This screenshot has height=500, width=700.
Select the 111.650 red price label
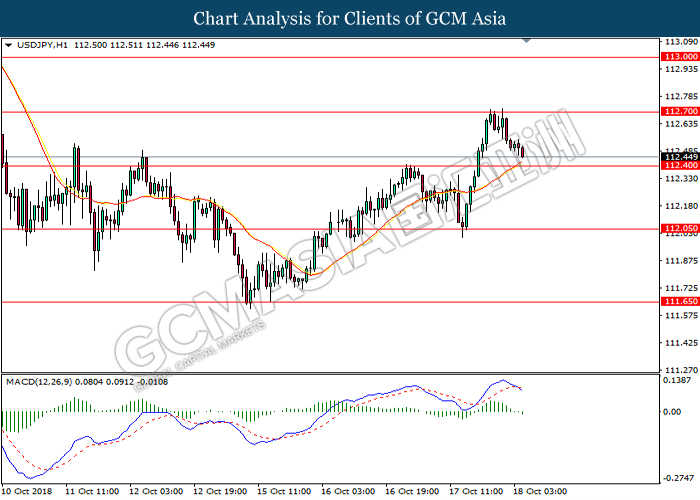(x=680, y=301)
